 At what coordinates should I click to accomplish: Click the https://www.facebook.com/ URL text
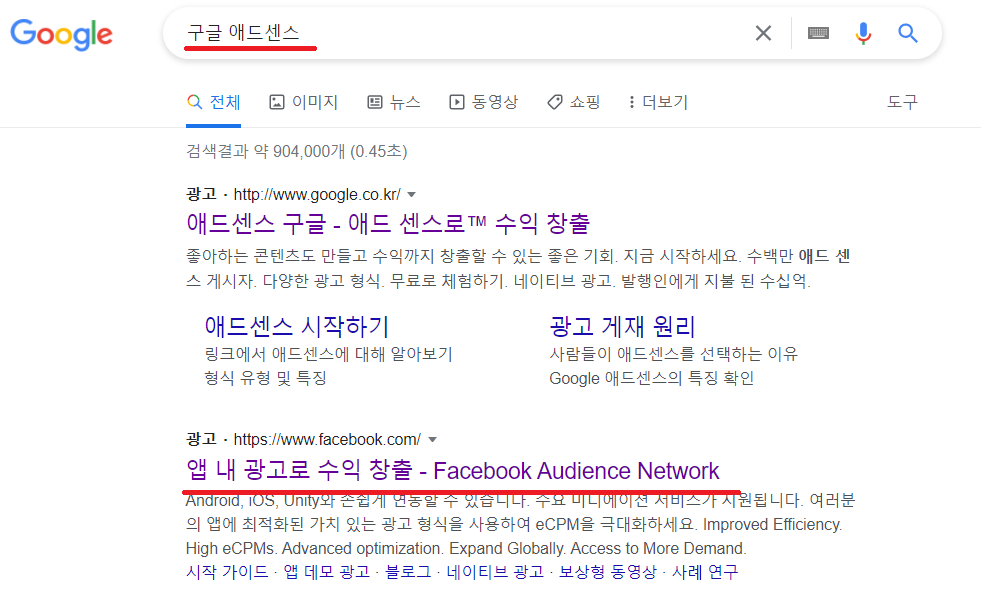tap(327, 440)
